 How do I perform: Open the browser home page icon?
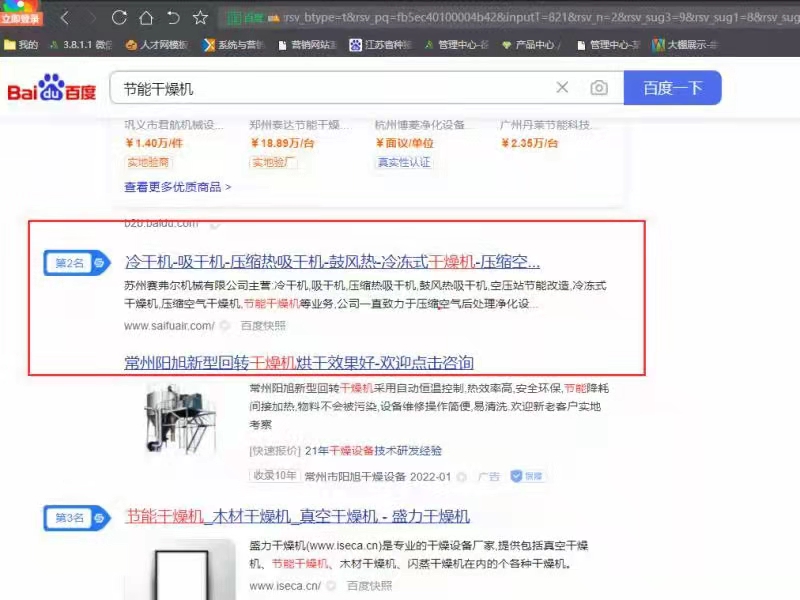[146, 18]
